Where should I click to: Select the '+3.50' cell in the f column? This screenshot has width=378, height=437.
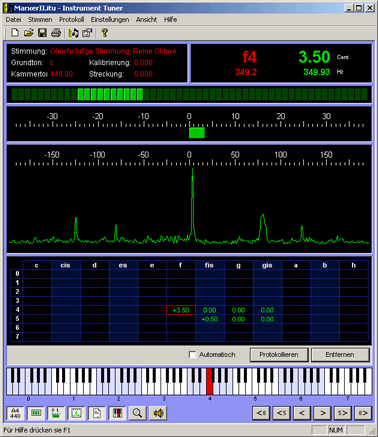pos(181,310)
